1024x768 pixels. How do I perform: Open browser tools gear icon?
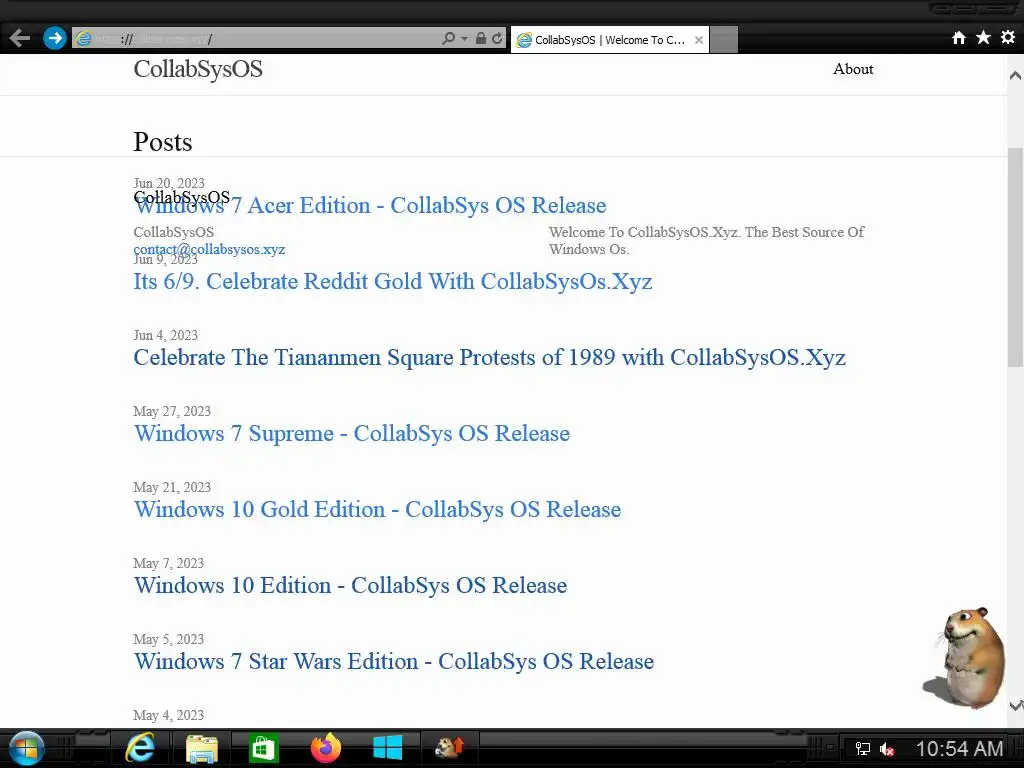(1008, 38)
